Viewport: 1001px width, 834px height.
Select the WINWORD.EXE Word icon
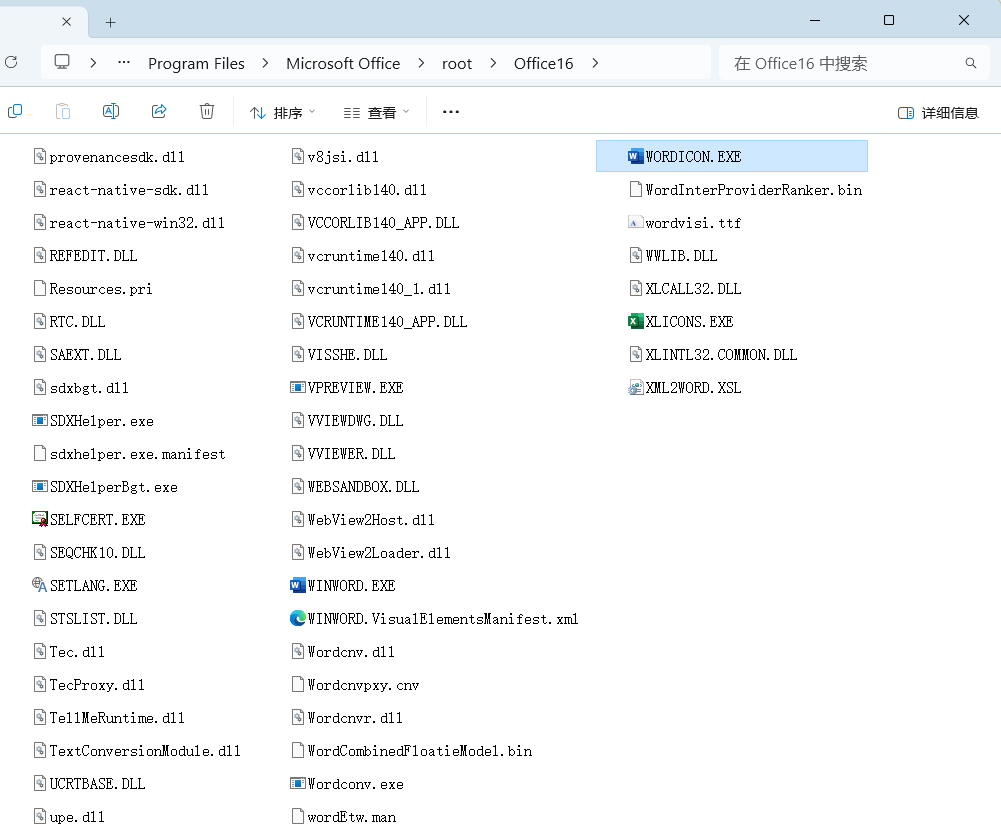[297, 585]
